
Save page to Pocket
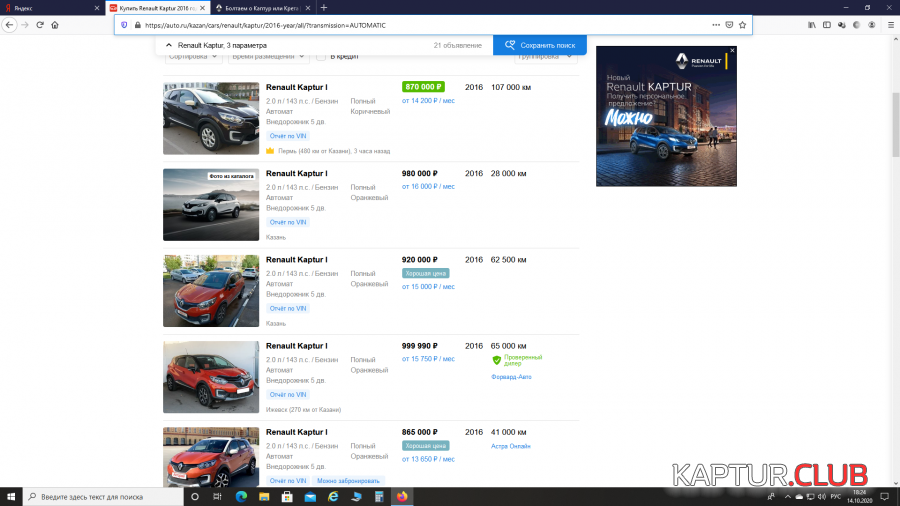coord(729,25)
